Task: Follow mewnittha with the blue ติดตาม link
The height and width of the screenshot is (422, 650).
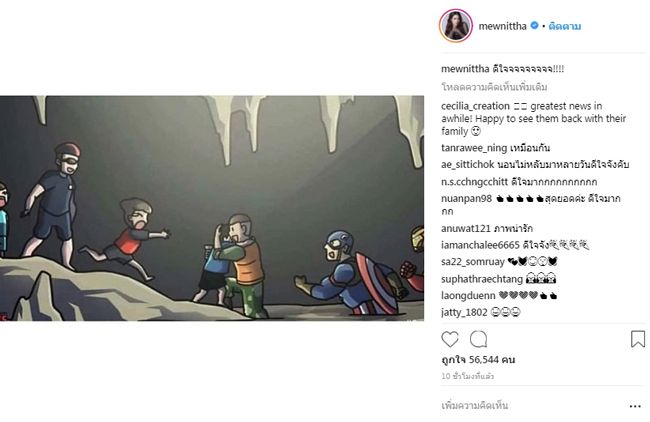Action: (565, 26)
